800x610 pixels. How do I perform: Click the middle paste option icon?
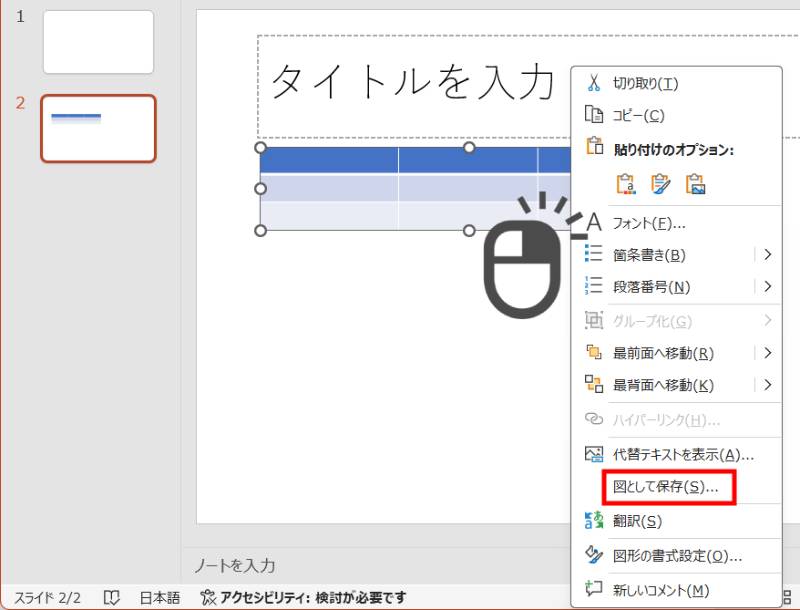pos(659,184)
